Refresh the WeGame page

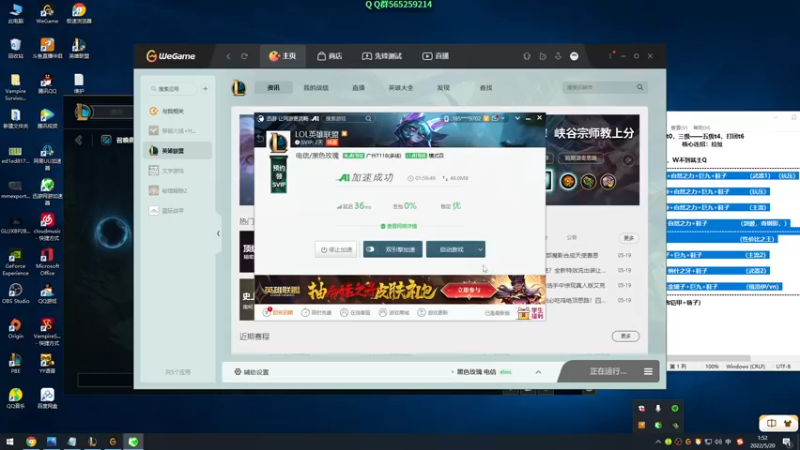[244, 56]
